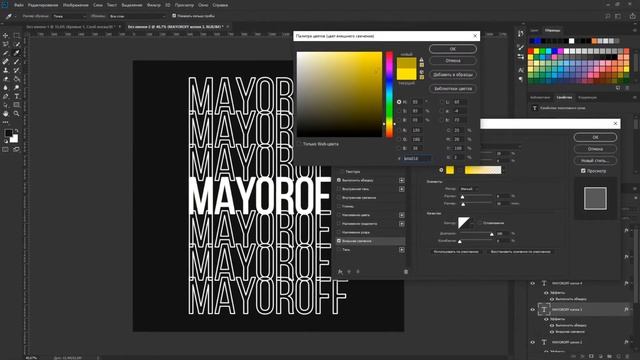Select the H radio button in color picker

coord(399,102)
